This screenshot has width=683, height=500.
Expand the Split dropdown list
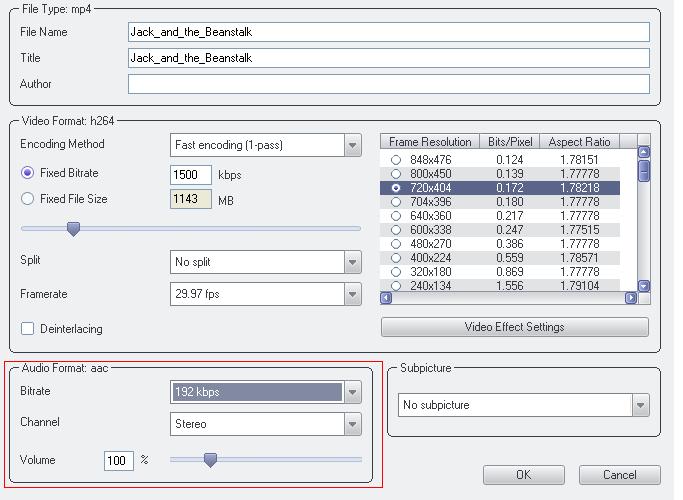[x=352, y=262]
